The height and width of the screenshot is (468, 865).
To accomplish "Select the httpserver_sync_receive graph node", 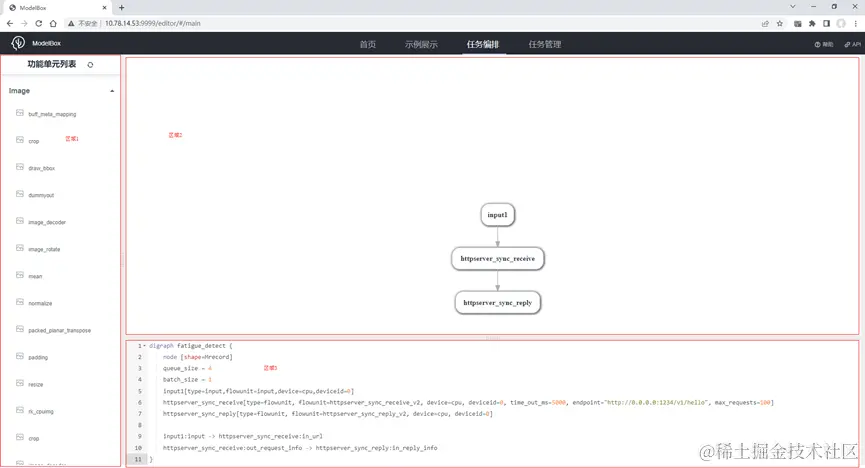I will tap(498, 258).
